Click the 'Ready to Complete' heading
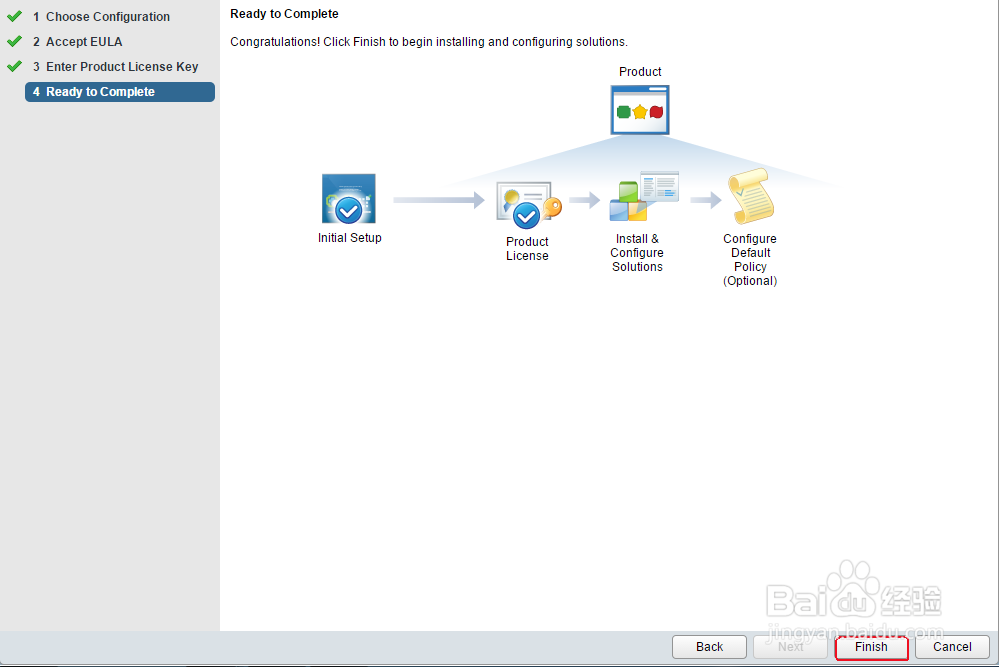Image resolution: width=999 pixels, height=667 pixels. (284, 13)
